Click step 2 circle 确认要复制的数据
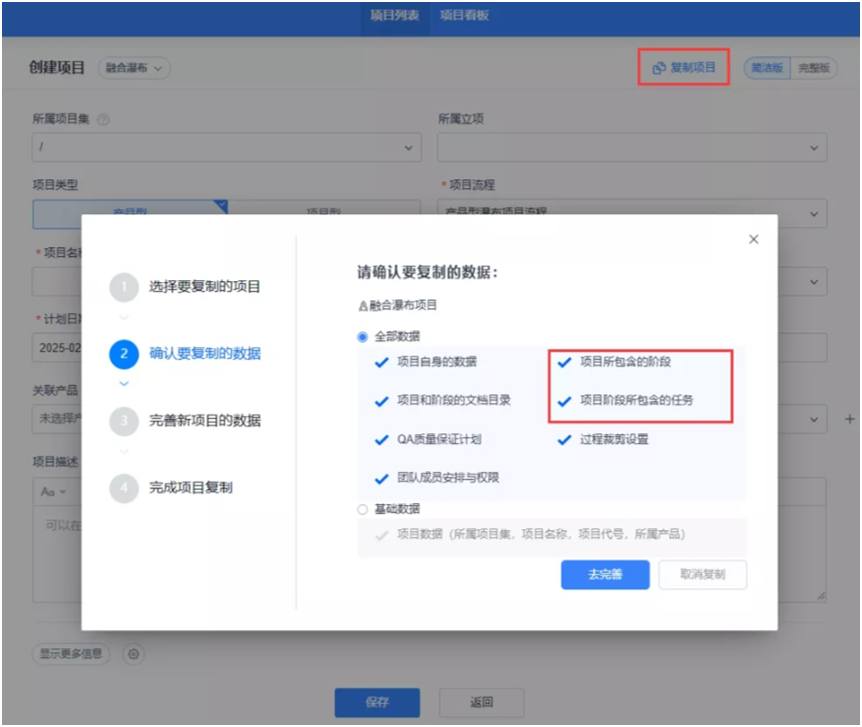The height and width of the screenshot is (727, 862). pyautogui.click(x=124, y=354)
